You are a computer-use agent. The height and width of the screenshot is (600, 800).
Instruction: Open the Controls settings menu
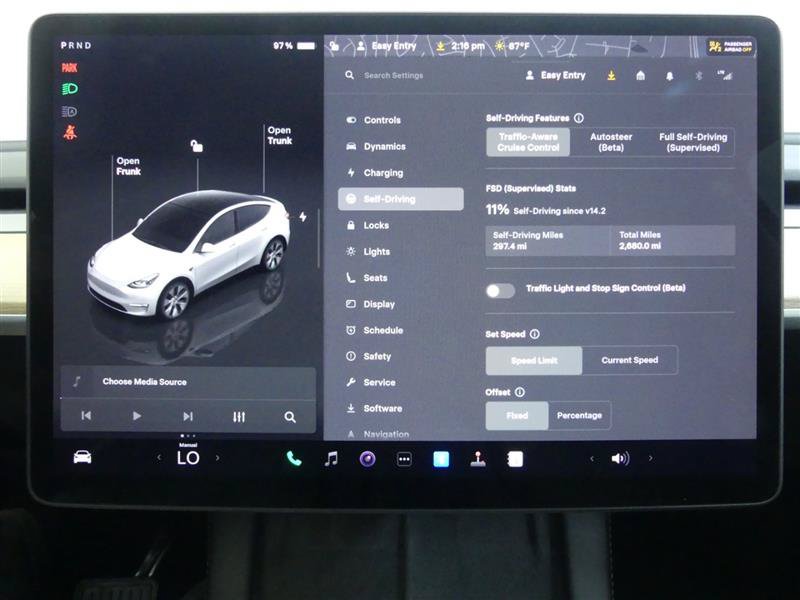pos(401,120)
